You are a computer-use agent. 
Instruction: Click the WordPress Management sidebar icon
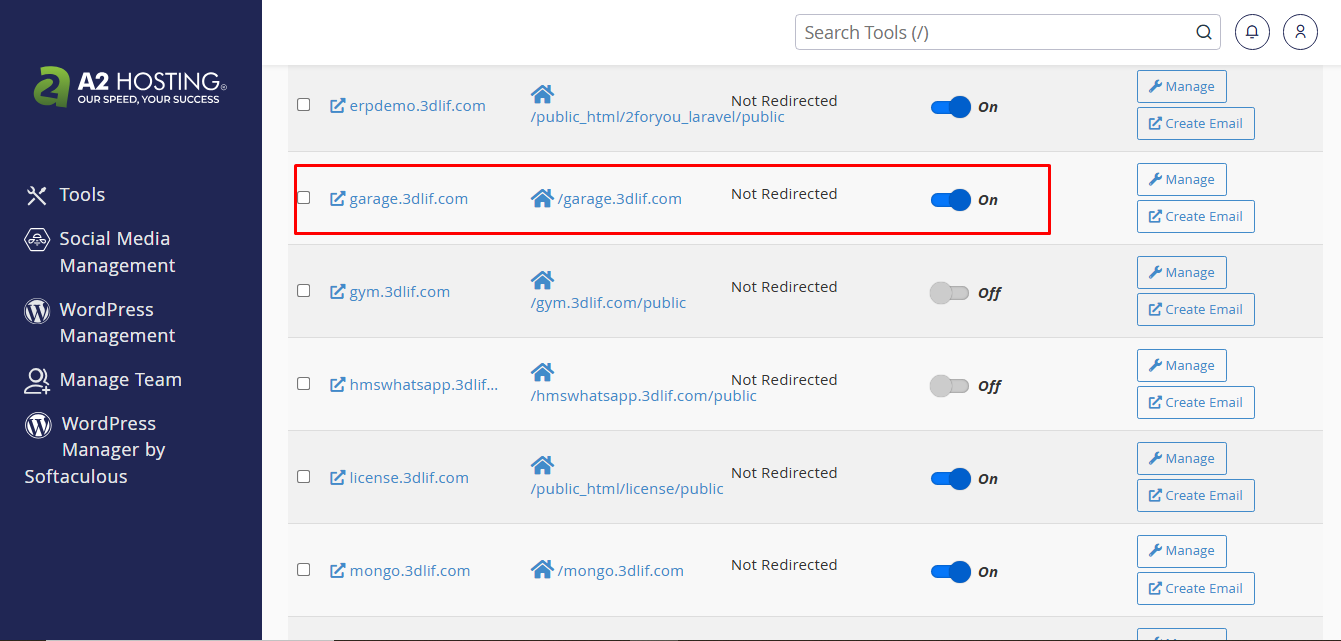click(x=36, y=309)
